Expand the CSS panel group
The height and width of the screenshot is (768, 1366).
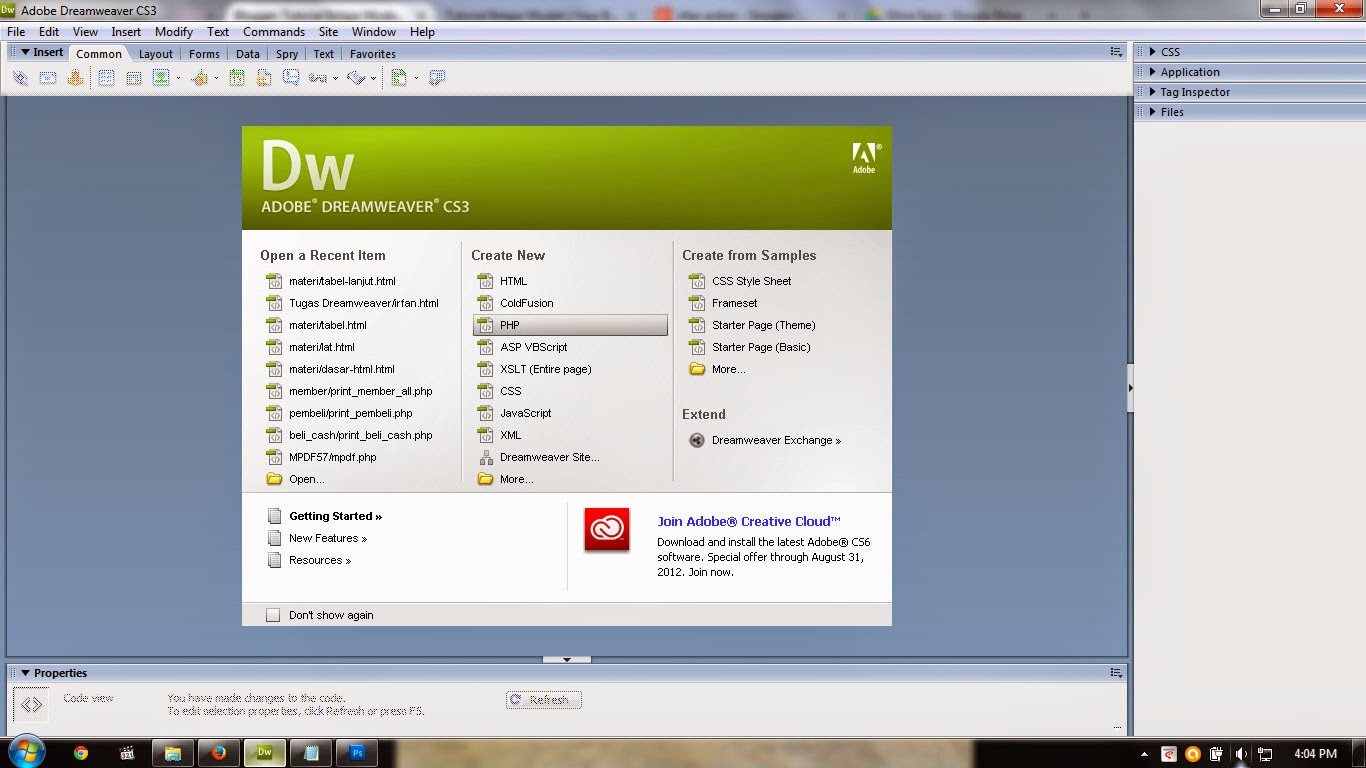pos(1153,52)
